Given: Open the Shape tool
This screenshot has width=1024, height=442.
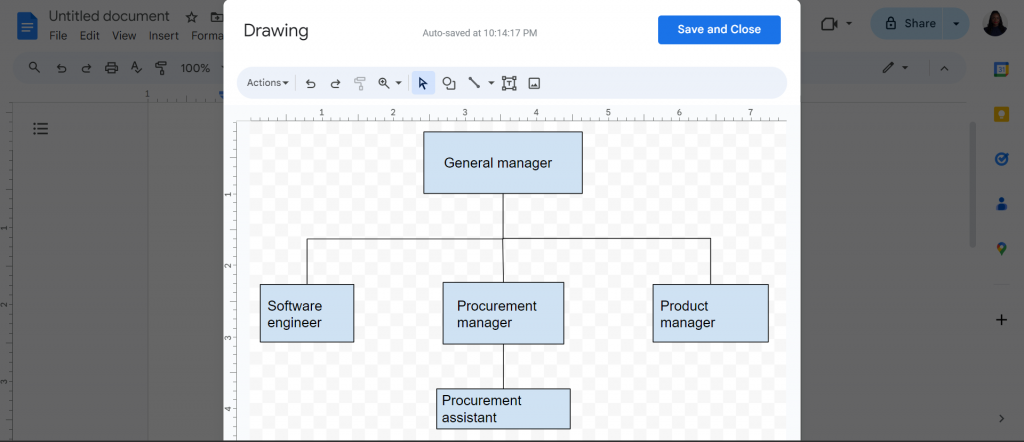Looking at the screenshot, I should [449, 83].
